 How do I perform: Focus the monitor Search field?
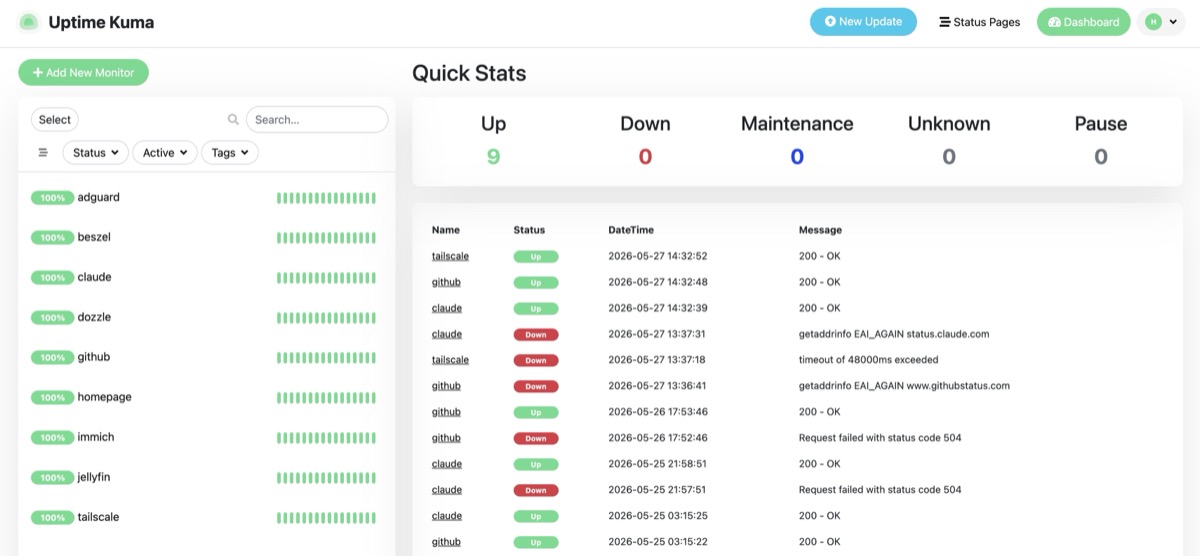tap(317, 120)
